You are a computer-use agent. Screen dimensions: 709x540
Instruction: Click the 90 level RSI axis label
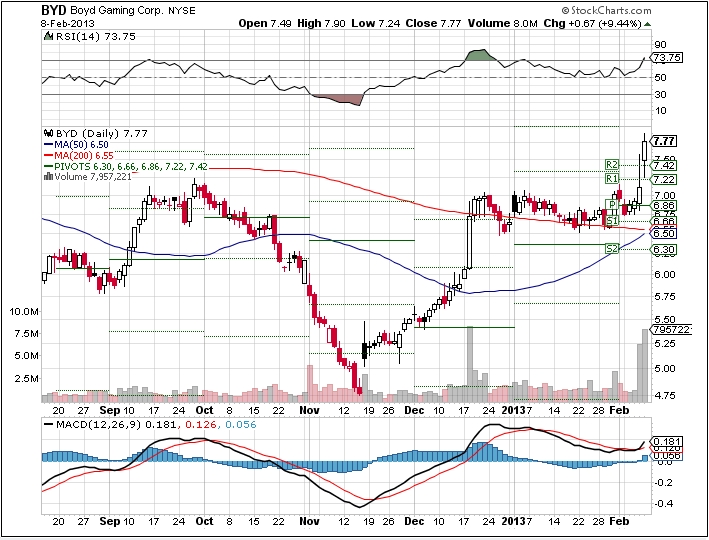click(x=660, y=44)
